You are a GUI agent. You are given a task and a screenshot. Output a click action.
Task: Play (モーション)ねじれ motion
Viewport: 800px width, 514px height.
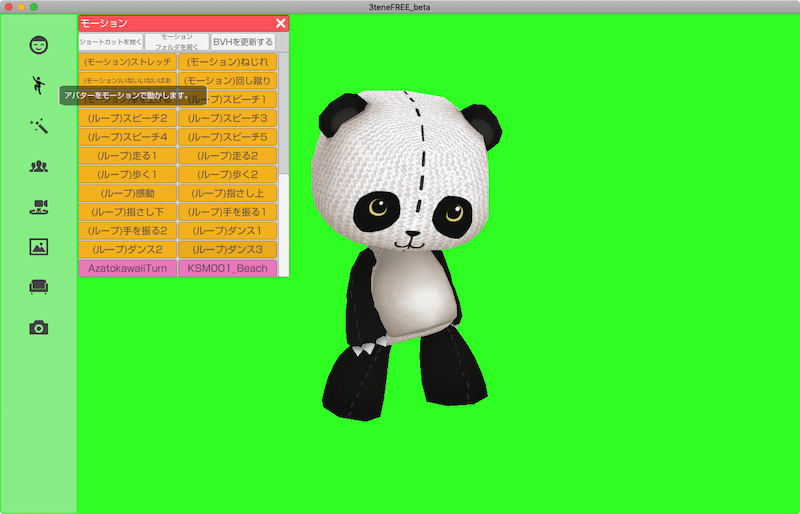coord(228,62)
